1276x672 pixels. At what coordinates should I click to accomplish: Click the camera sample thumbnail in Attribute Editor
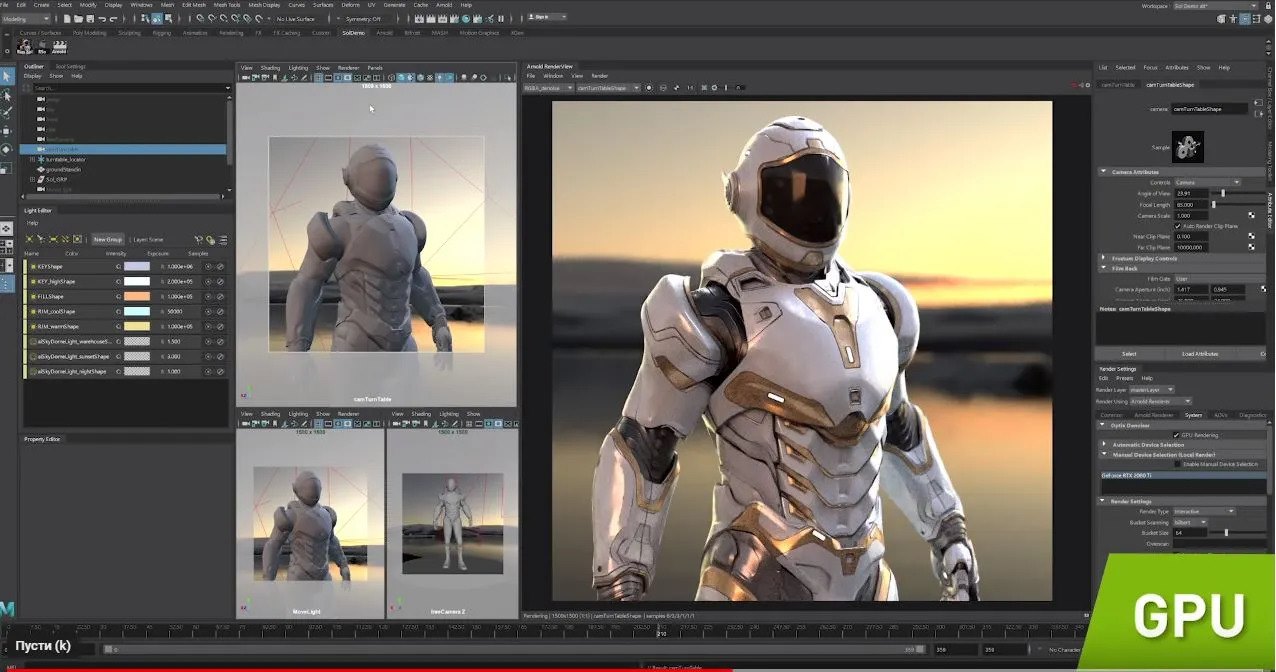pos(1189,146)
